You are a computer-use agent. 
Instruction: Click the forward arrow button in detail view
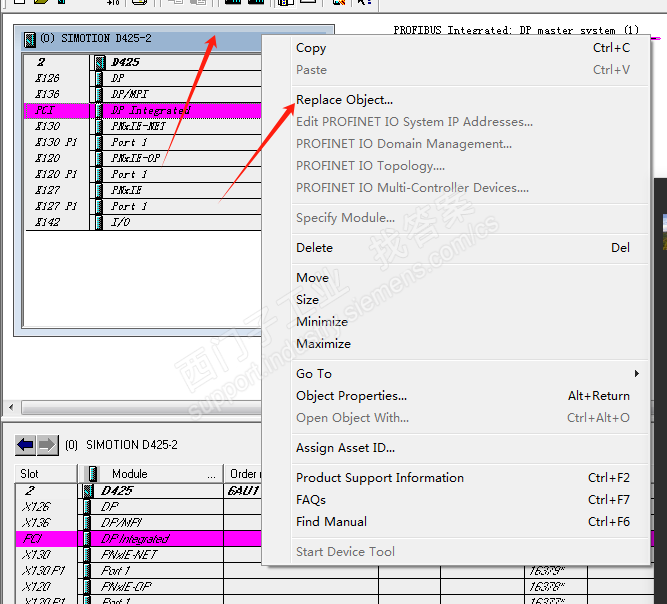point(47,445)
